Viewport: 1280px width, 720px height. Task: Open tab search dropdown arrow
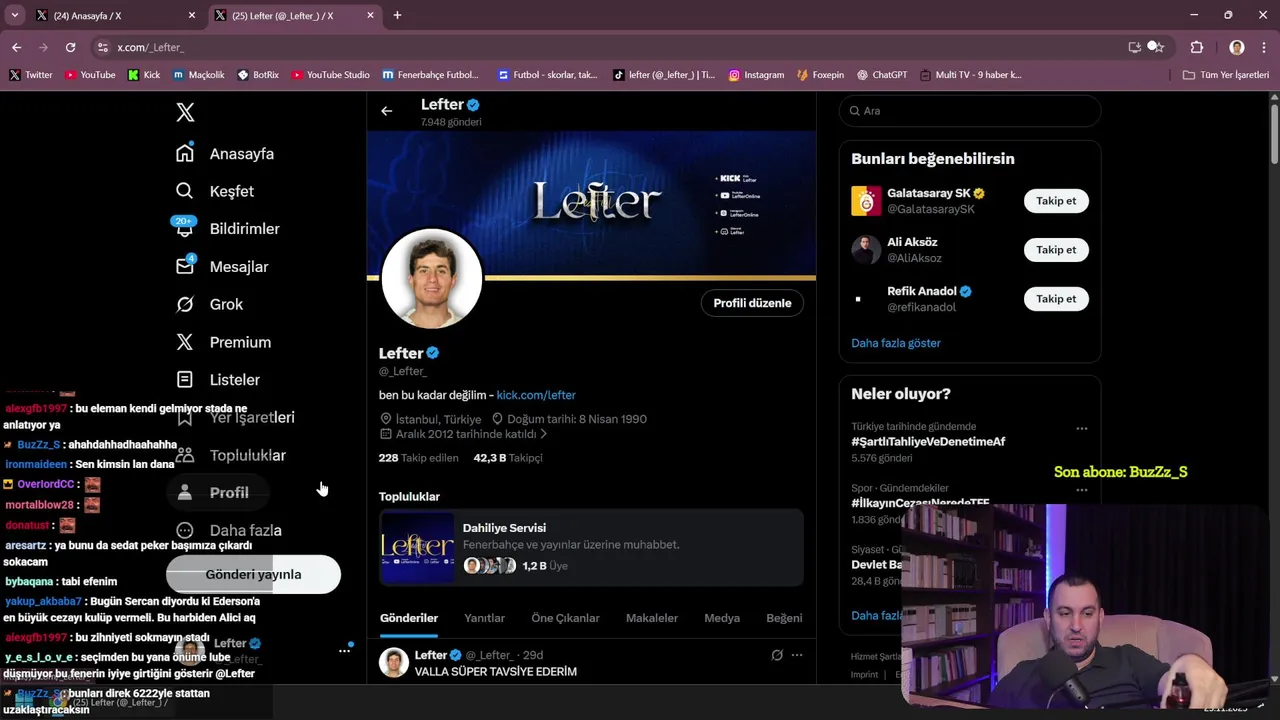click(15, 15)
